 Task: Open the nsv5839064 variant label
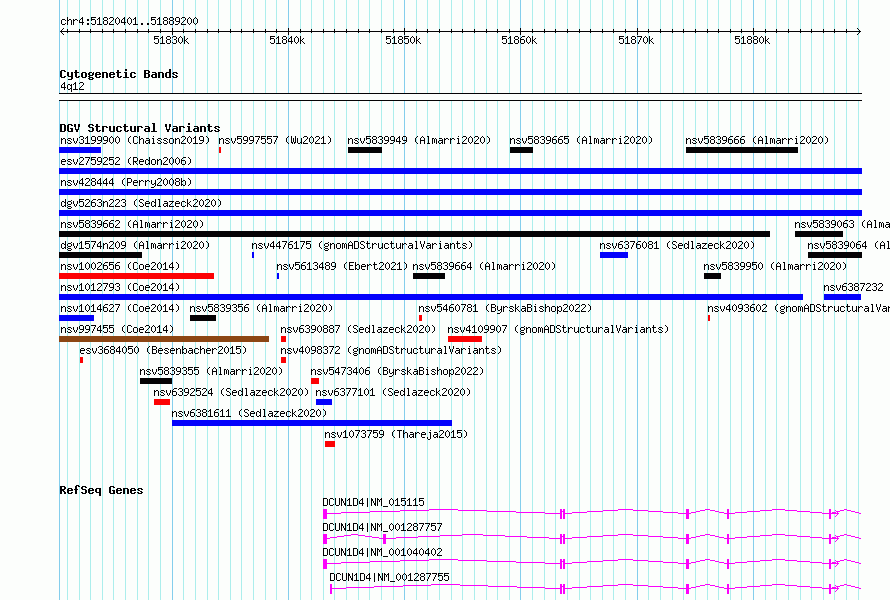pyautogui.click(x=849, y=245)
